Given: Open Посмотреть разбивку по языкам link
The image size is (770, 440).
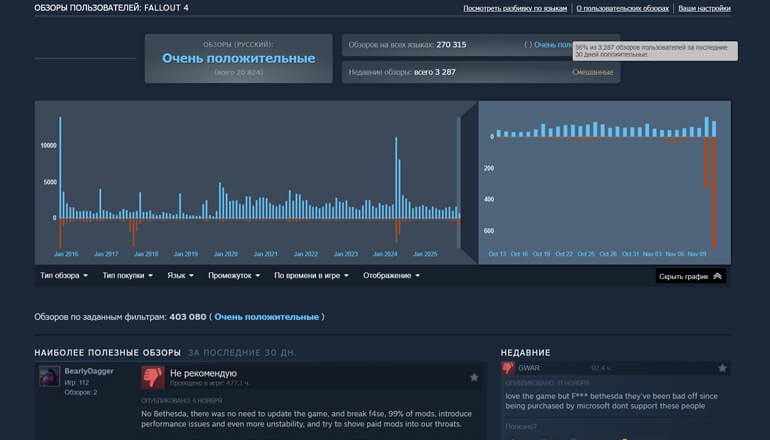Looking at the screenshot, I should (x=515, y=8).
